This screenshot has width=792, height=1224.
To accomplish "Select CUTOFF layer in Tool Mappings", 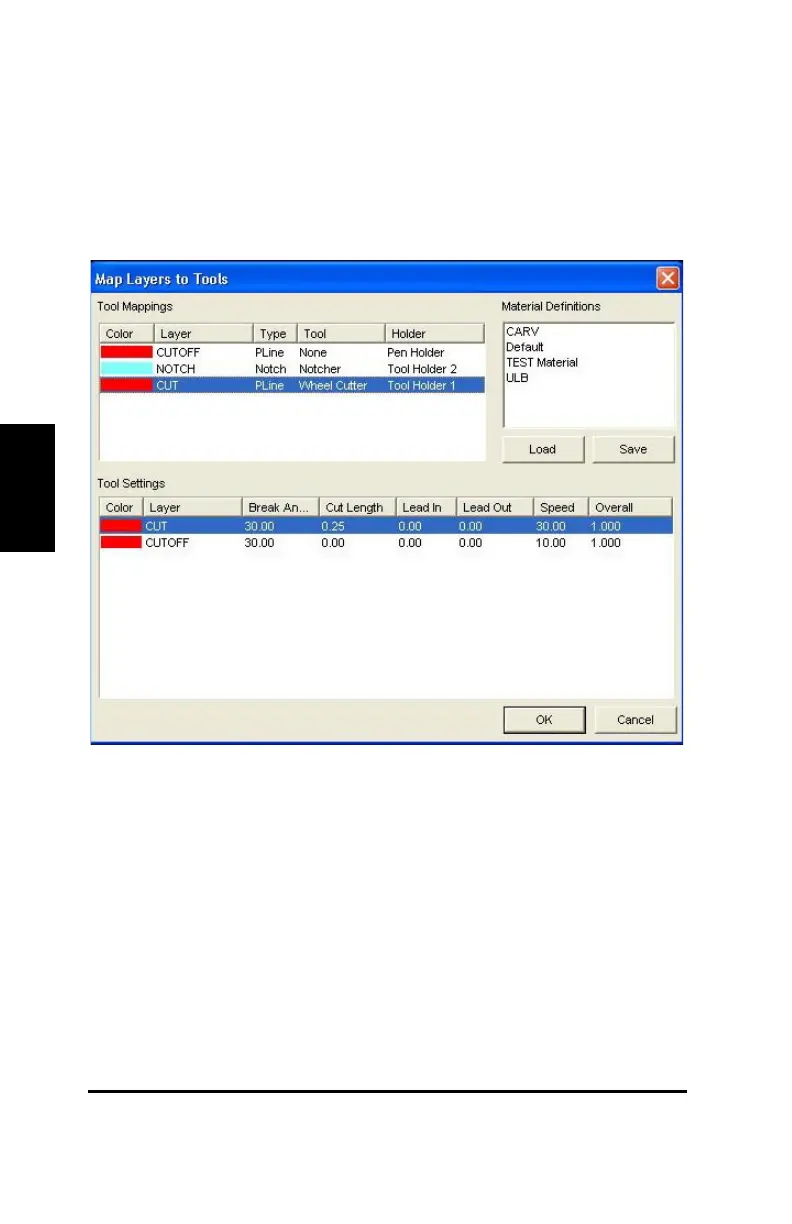I will pos(177,353).
